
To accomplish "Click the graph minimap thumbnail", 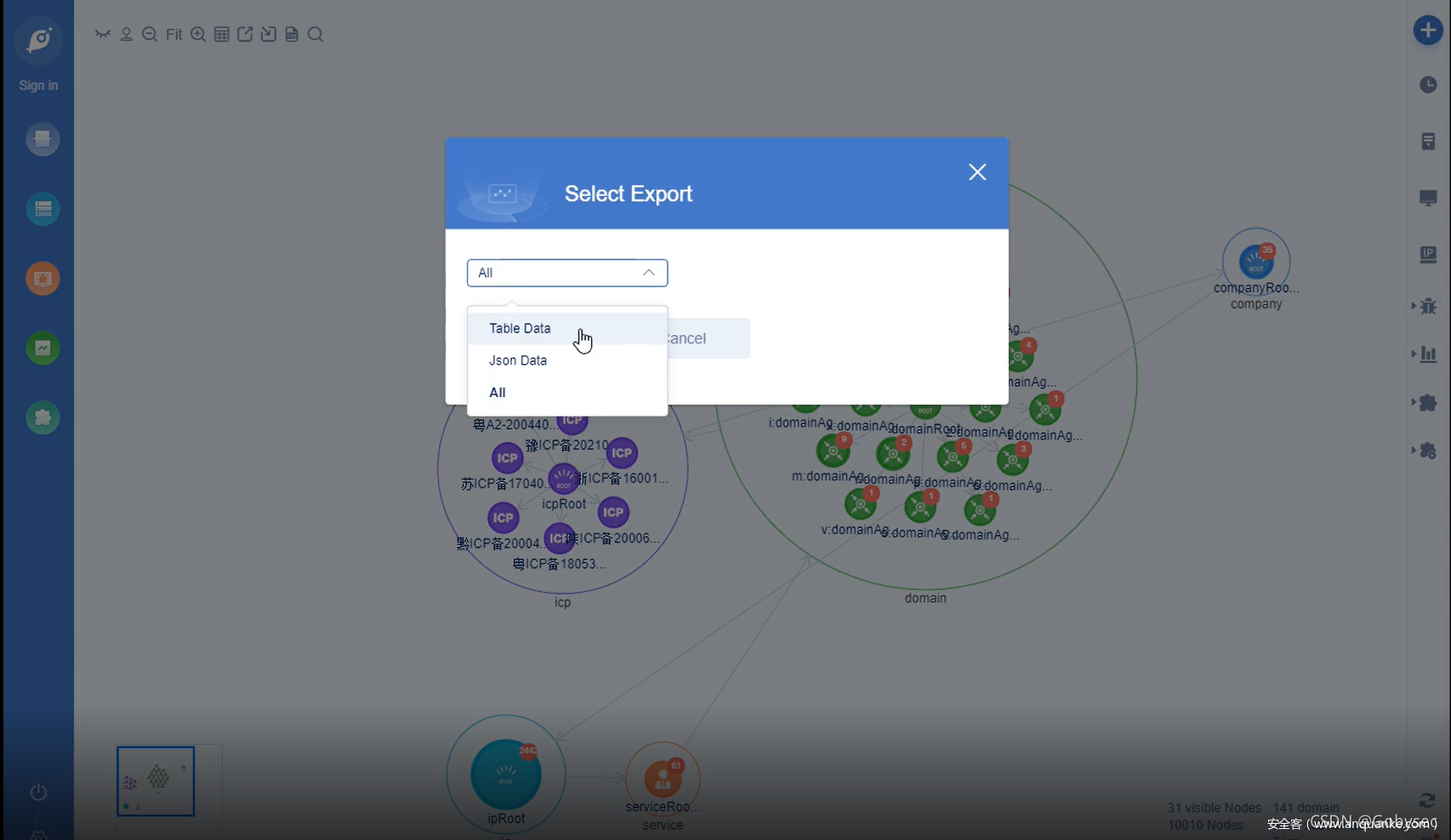I will pos(156,780).
